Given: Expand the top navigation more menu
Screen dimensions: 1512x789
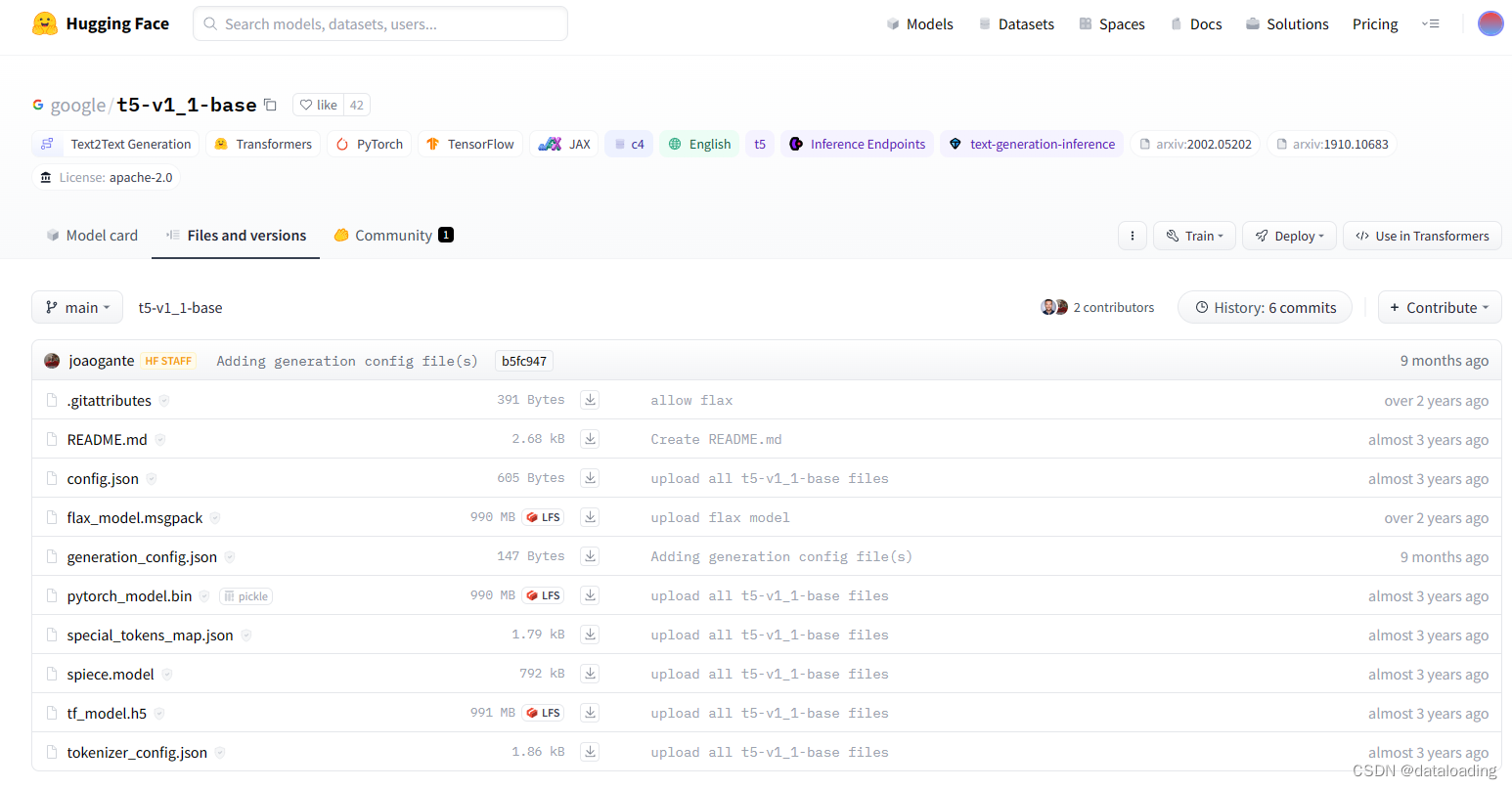Looking at the screenshot, I should click(1430, 23).
